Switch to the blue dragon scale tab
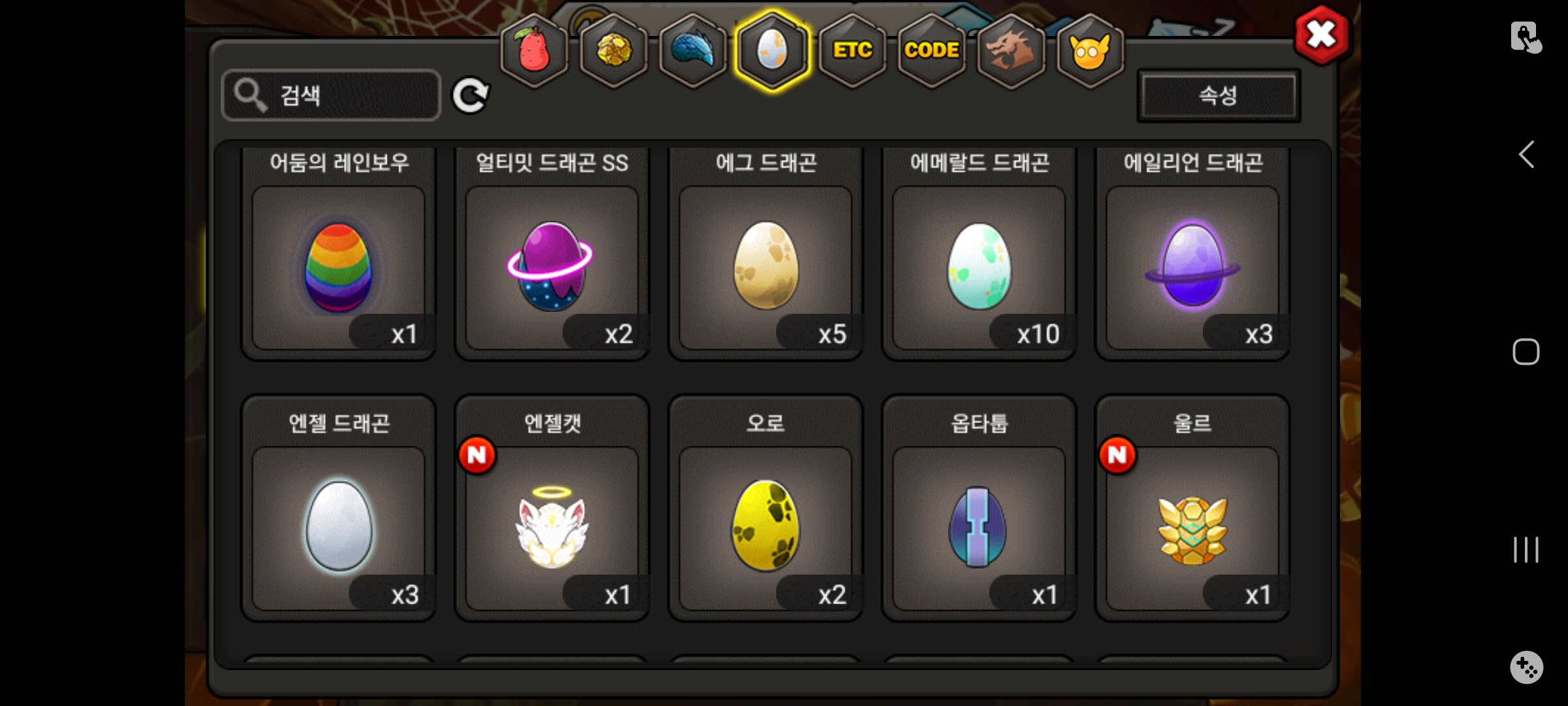The image size is (1568, 706). pyautogui.click(x=693, y=50)
